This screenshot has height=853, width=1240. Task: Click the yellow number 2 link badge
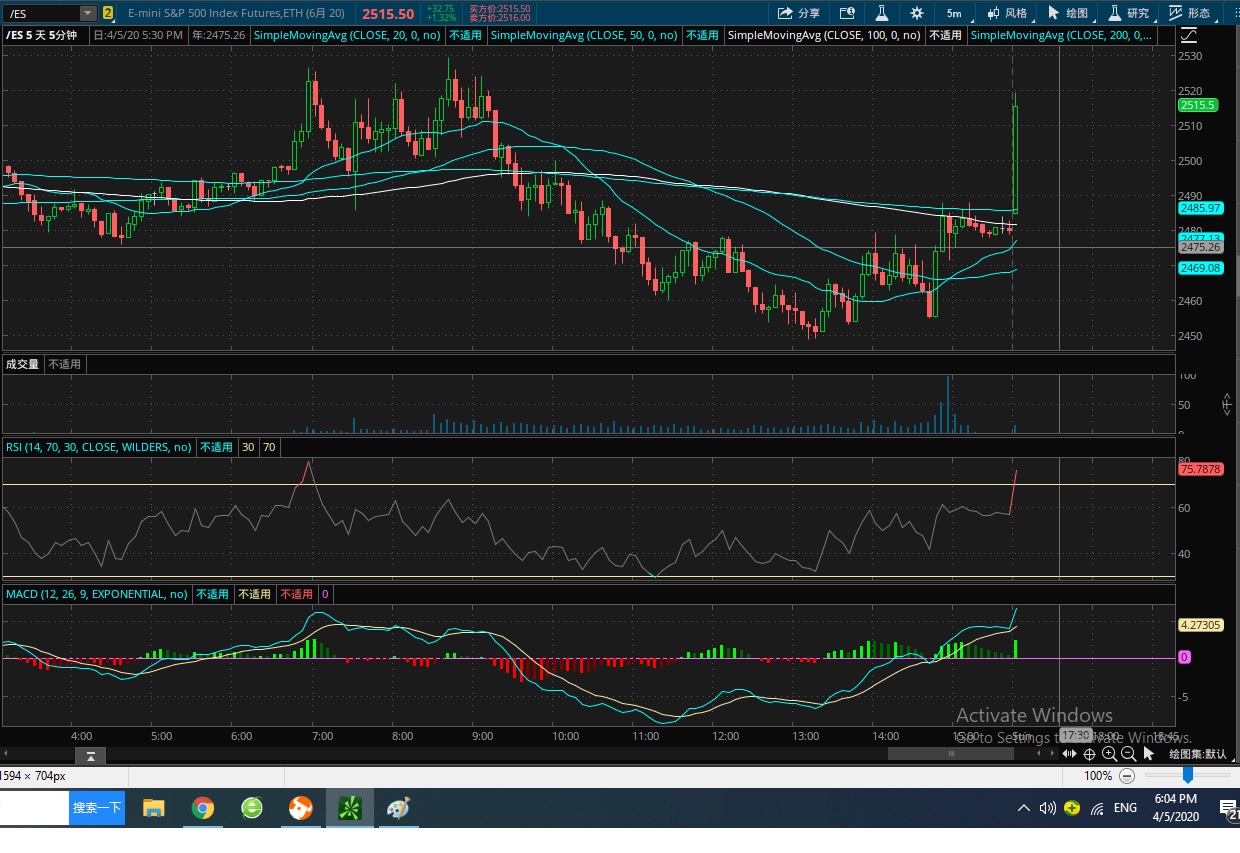(x=108, y=13)
